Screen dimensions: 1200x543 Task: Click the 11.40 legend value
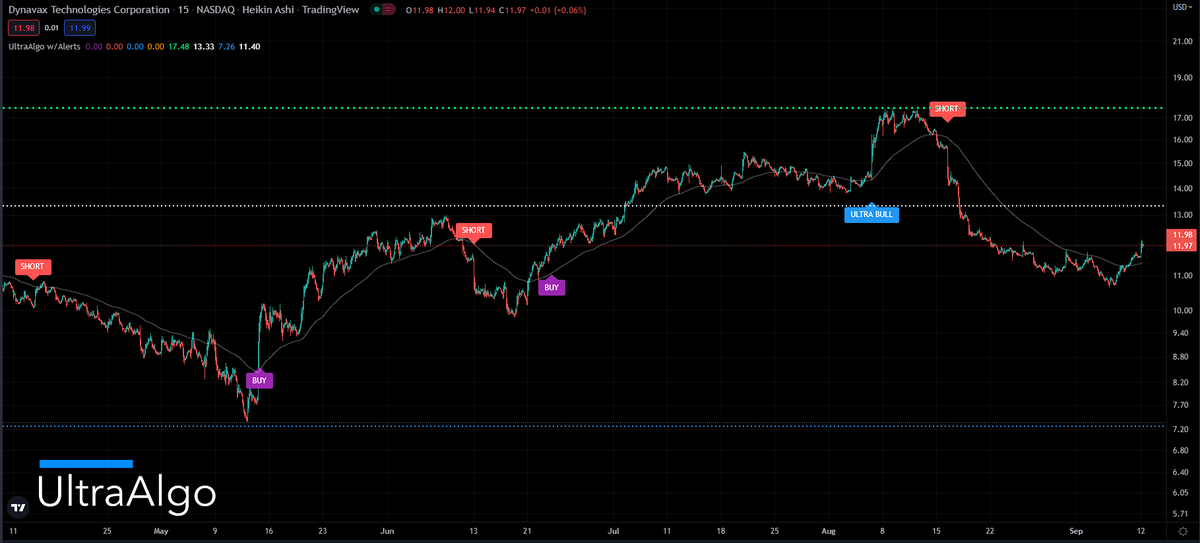click(x=250, y=45)
